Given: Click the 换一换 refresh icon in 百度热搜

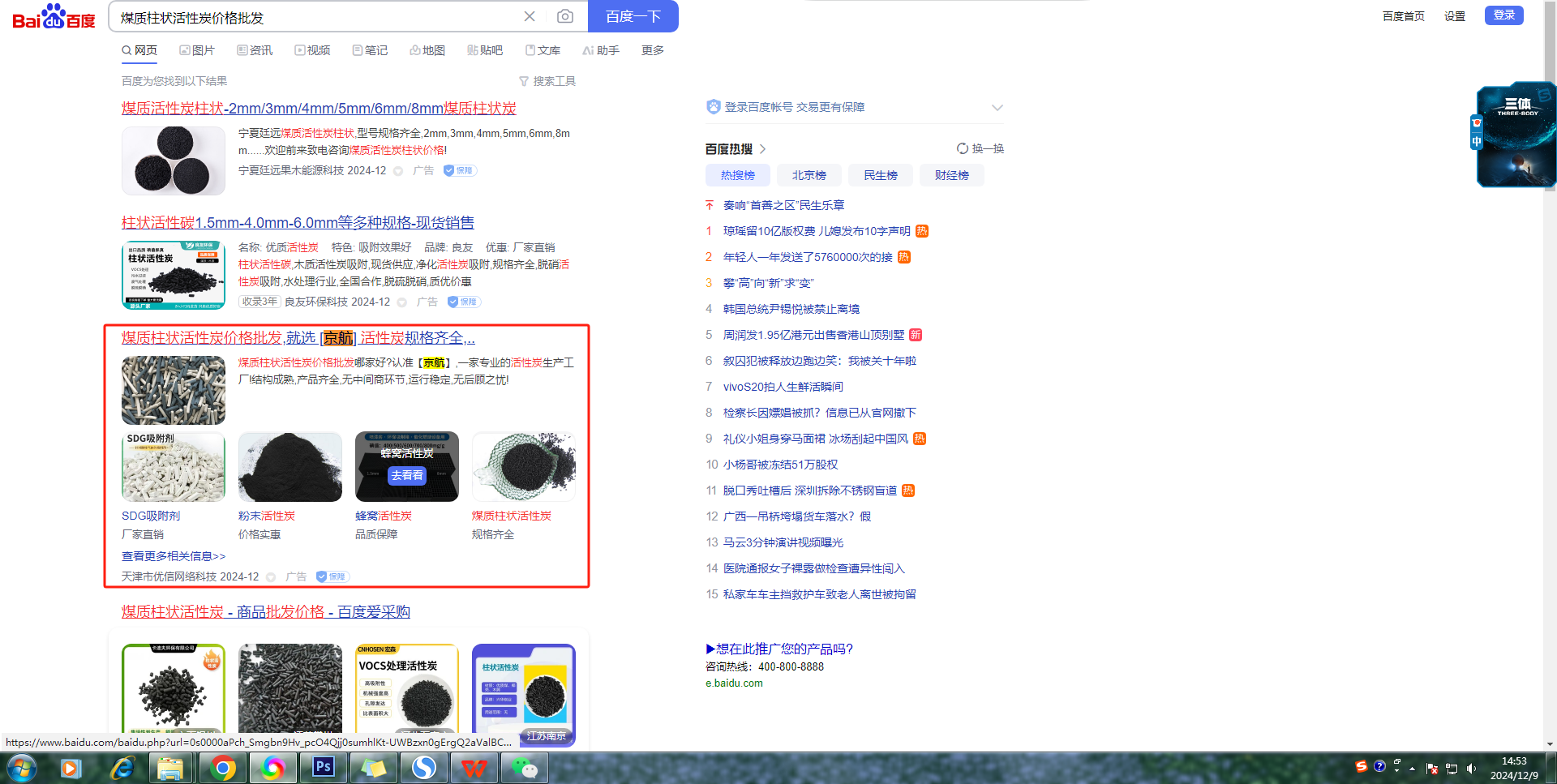Looking at the screenshot, I should pyautogui.click(x=963, y=148).
